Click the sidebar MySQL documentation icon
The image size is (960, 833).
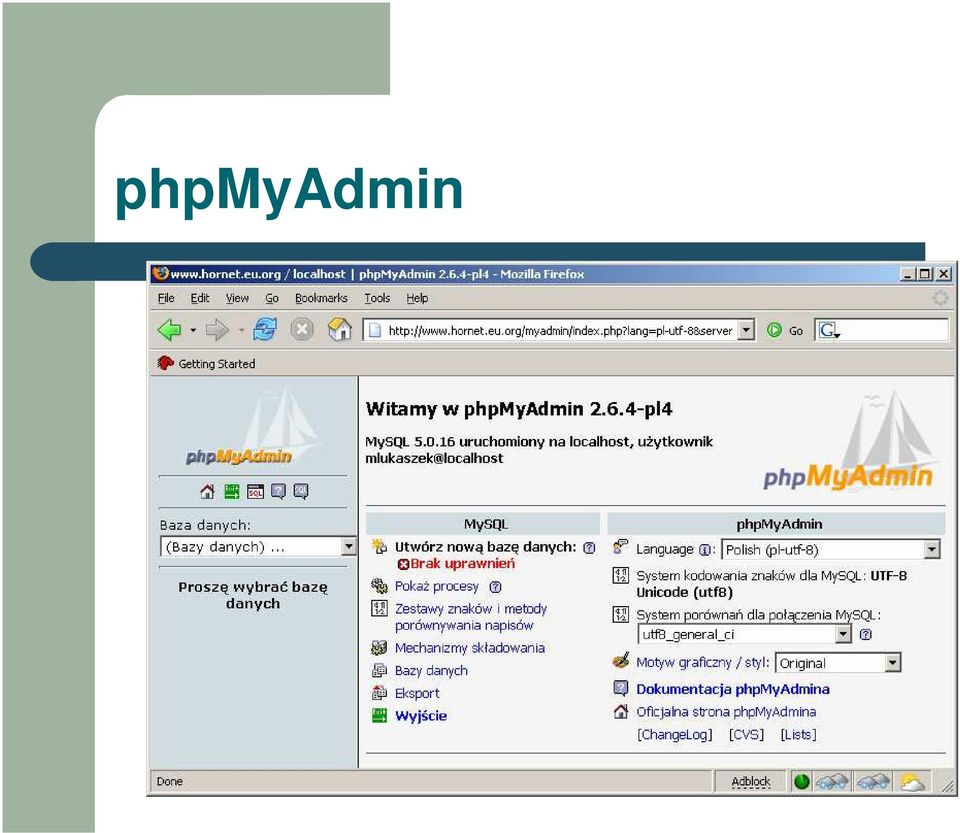pyautogui.click(x=301, y=491)
